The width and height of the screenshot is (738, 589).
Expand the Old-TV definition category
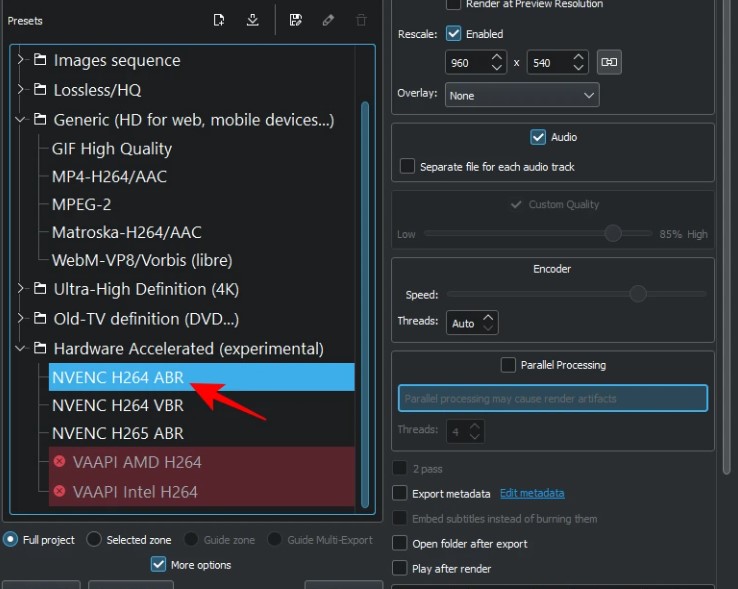[x=20, y=319]
